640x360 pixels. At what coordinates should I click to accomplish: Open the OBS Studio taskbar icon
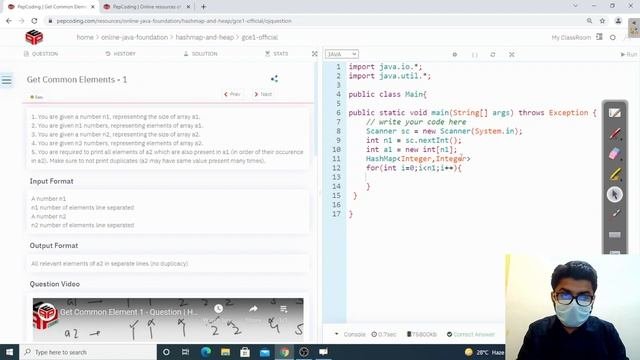pyautogui.click(x=304, y=352)
